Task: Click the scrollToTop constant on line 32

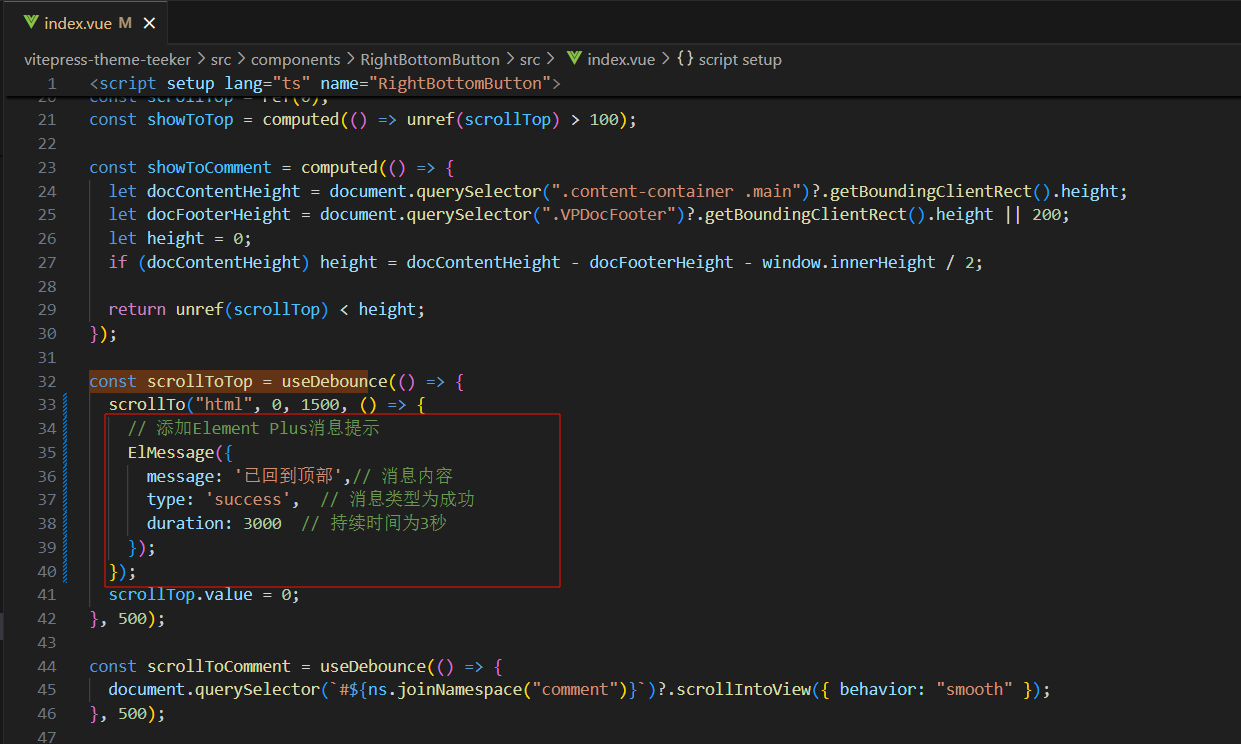Action: [200, 381]
